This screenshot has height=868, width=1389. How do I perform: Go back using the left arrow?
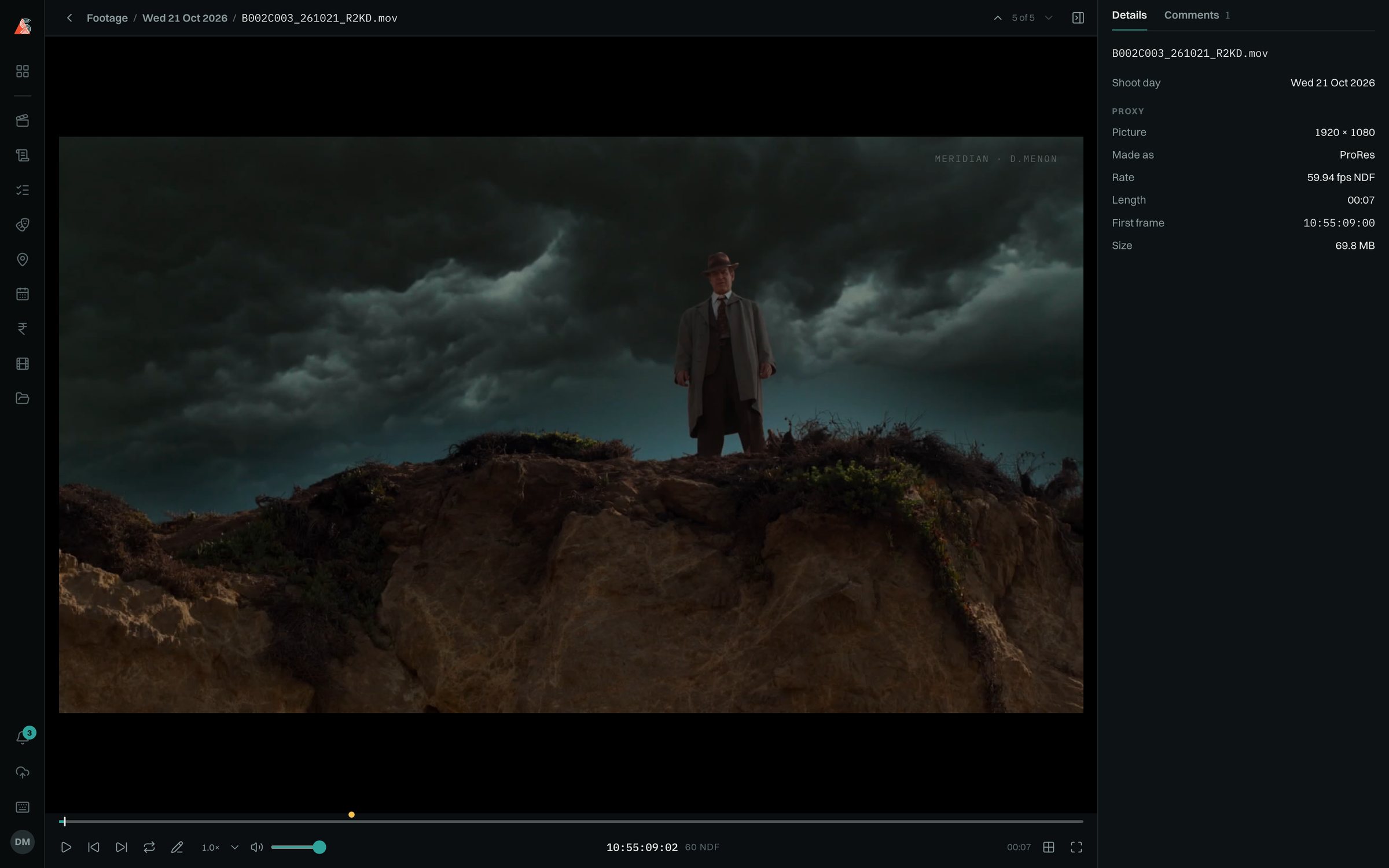(x=69, y=18)
